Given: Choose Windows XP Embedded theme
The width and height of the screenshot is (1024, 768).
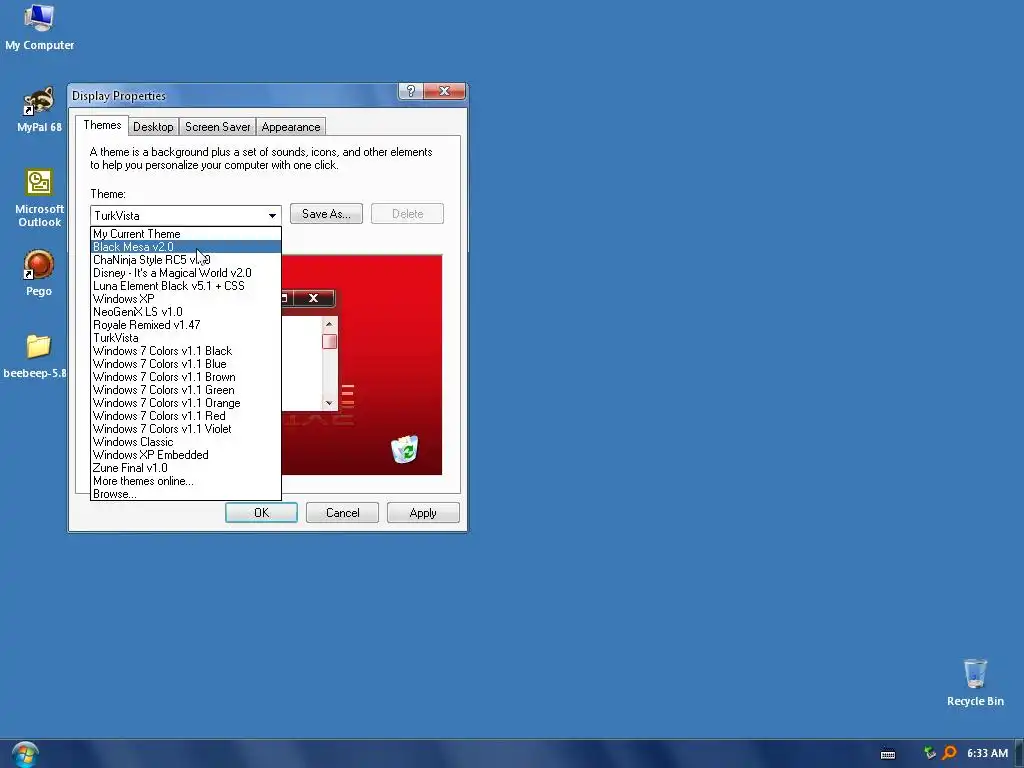Looking at the screenshot, I should point(185,455).
